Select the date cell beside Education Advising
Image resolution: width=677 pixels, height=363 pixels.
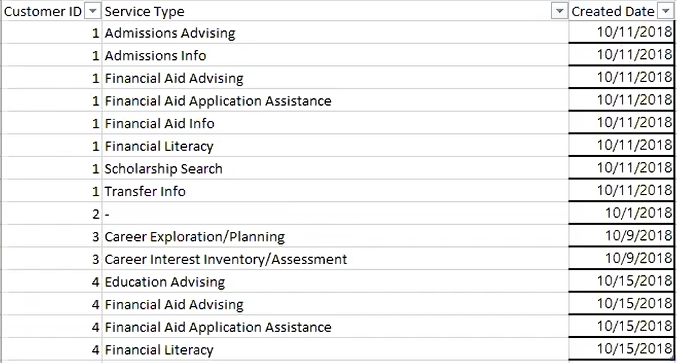(621, 281)
